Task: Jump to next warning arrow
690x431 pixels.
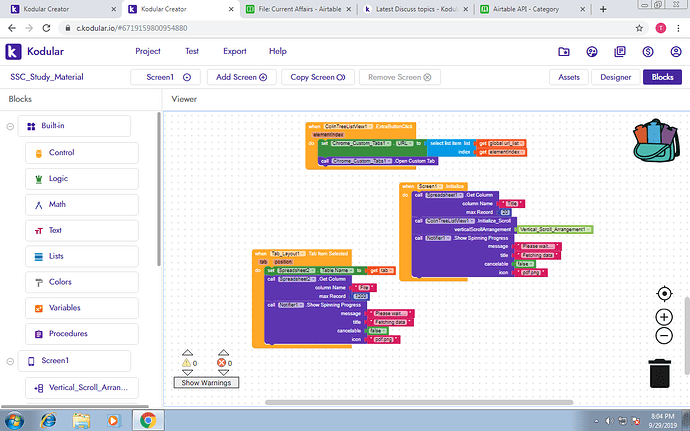Action: (187, 372)
